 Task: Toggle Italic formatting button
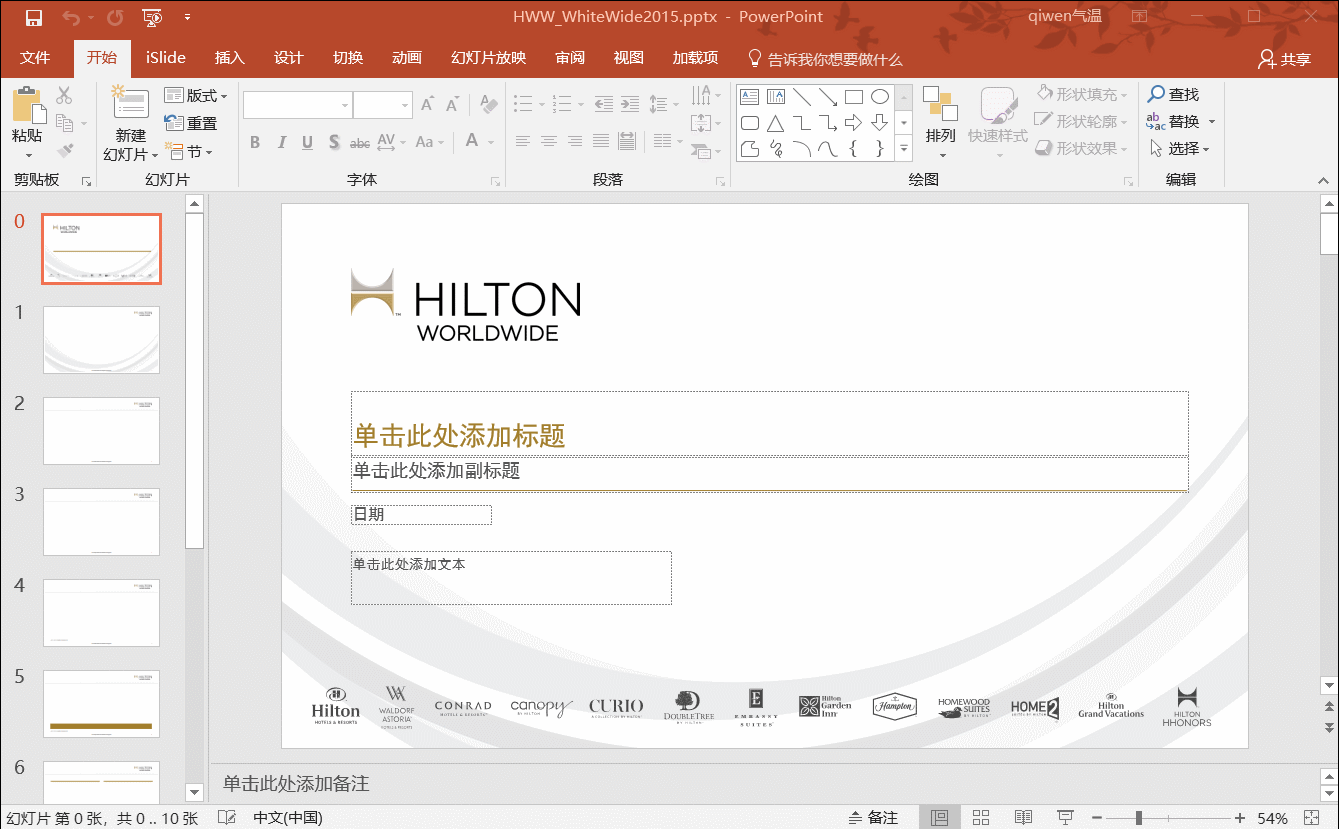tap(282, 142)
